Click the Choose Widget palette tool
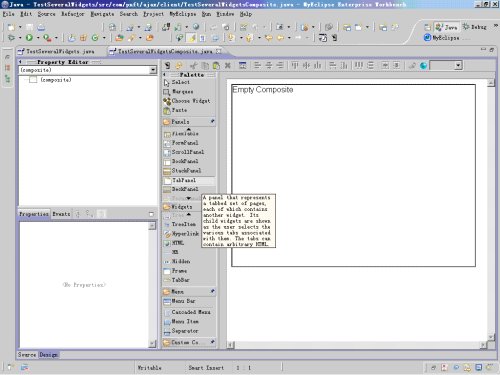Viewport: 500px width, 375px height. [x=187, y=101]
